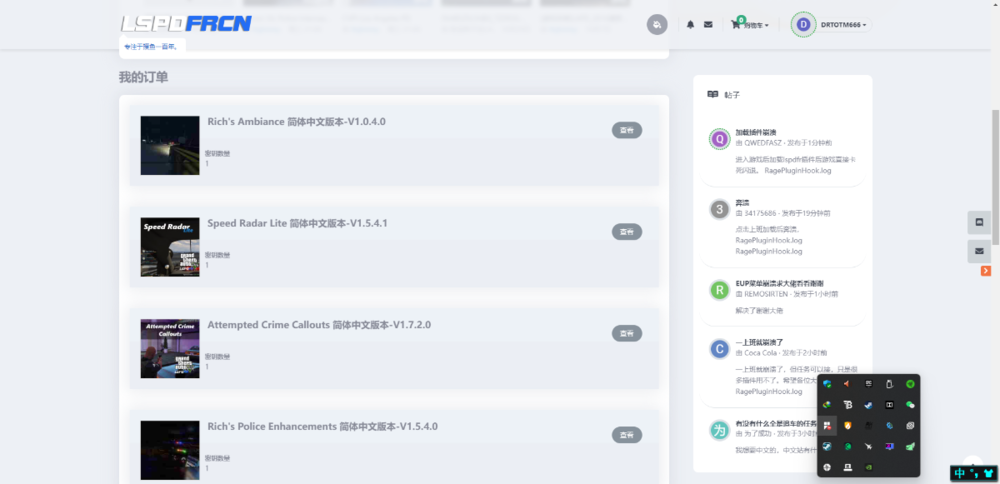Click the notification bell icon
The height and width of the screenshot is (484, 1000).
pos(690,25)
